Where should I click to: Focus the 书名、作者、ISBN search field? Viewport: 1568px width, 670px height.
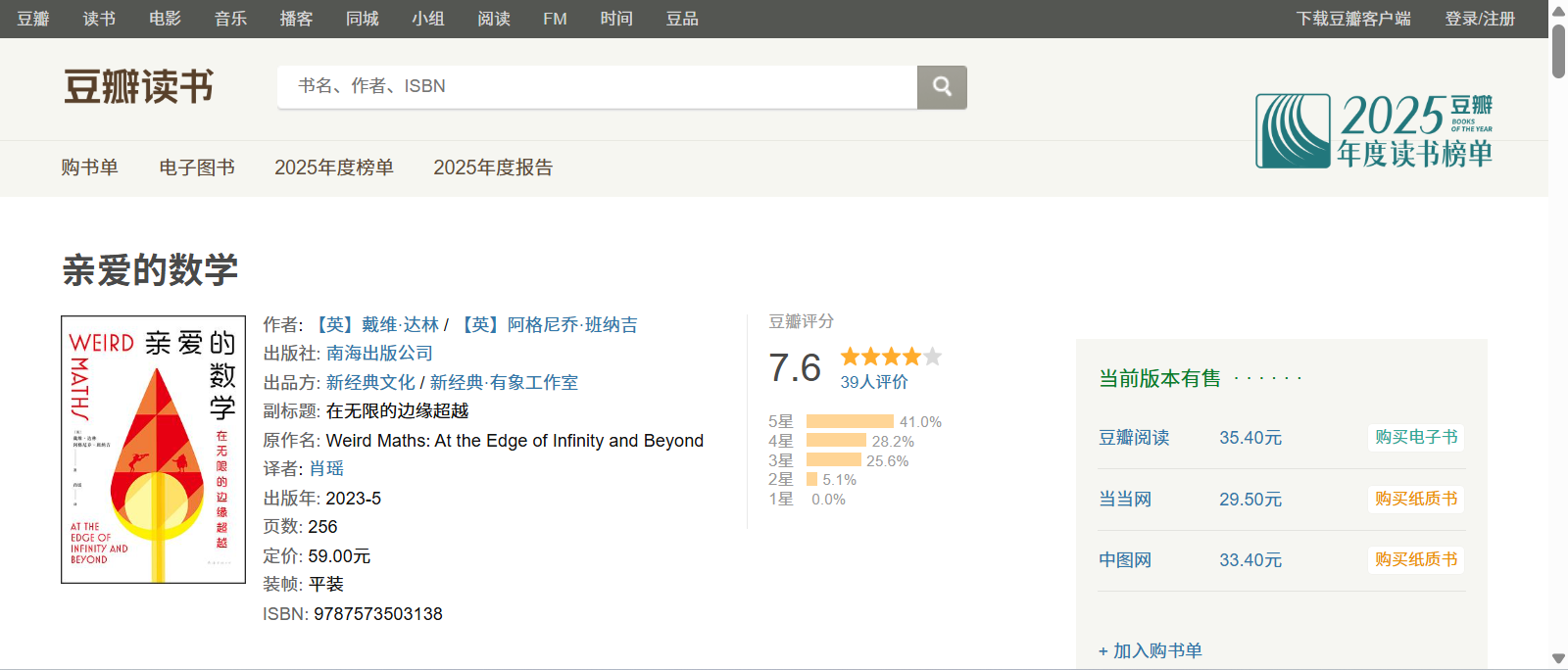(598, 87)
